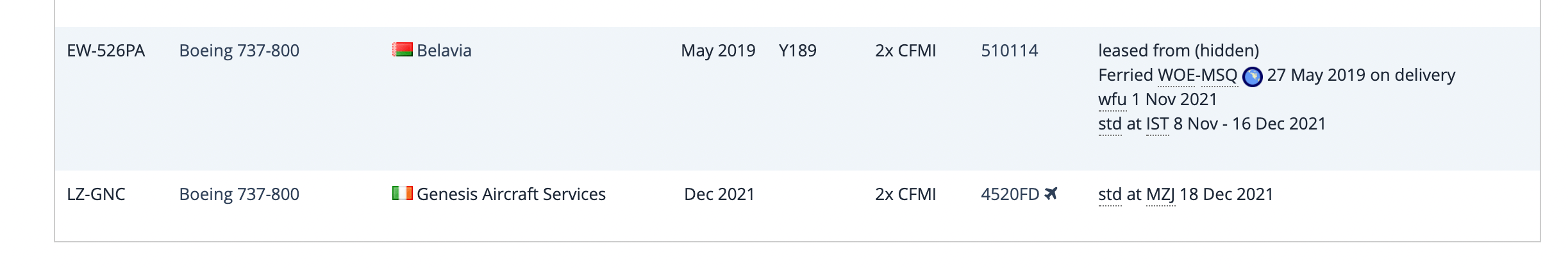Screen dimensions: 1568x268
Task: Select the LZ-GNC registration
Action: [96, 194]
